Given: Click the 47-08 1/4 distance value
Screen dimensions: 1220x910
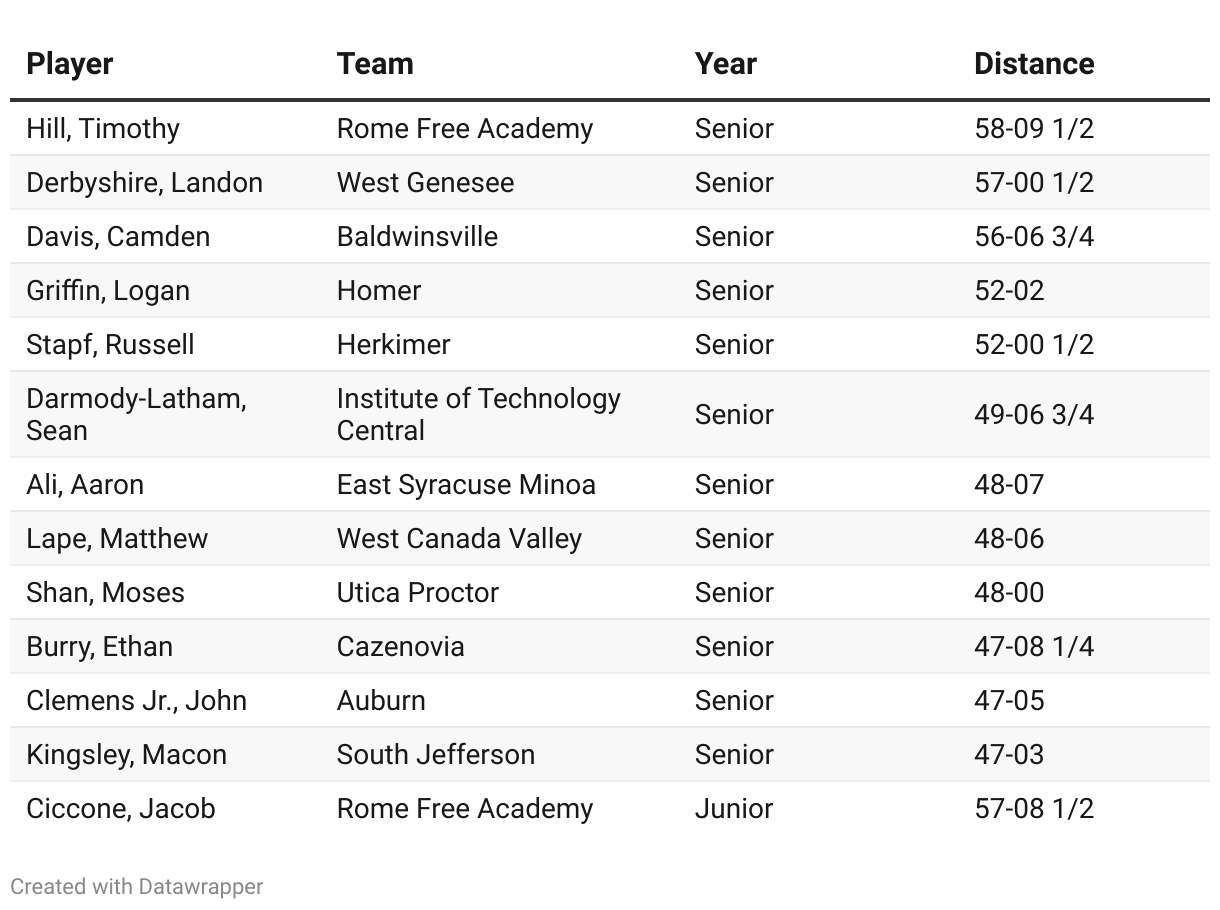Looking at the screenshot, I should 1033,647.
